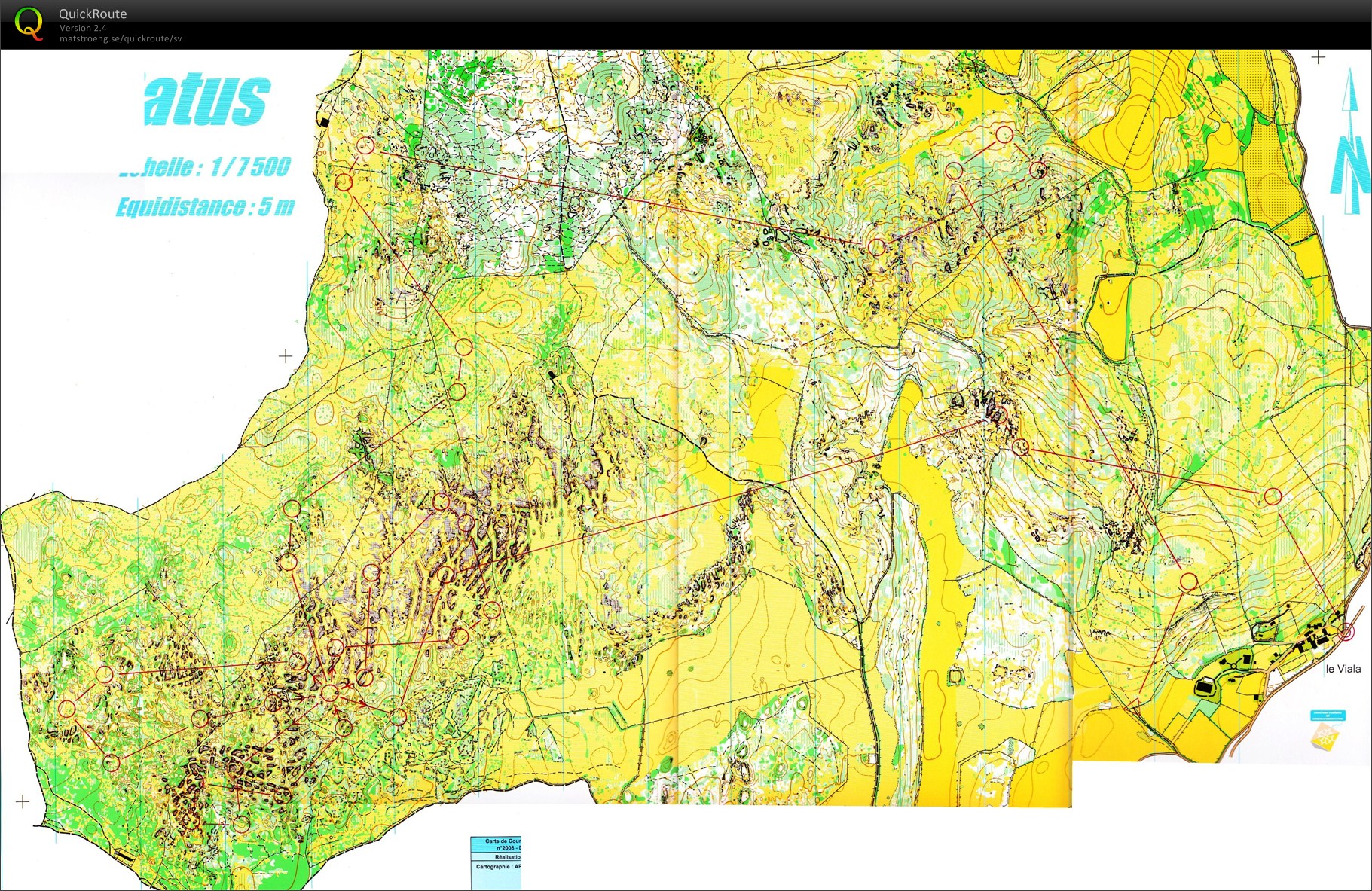The width and height of the screenshot is (1372, 891).
Task: Click the 'Equidistance : 5 m' text
Action: (205, 206)
